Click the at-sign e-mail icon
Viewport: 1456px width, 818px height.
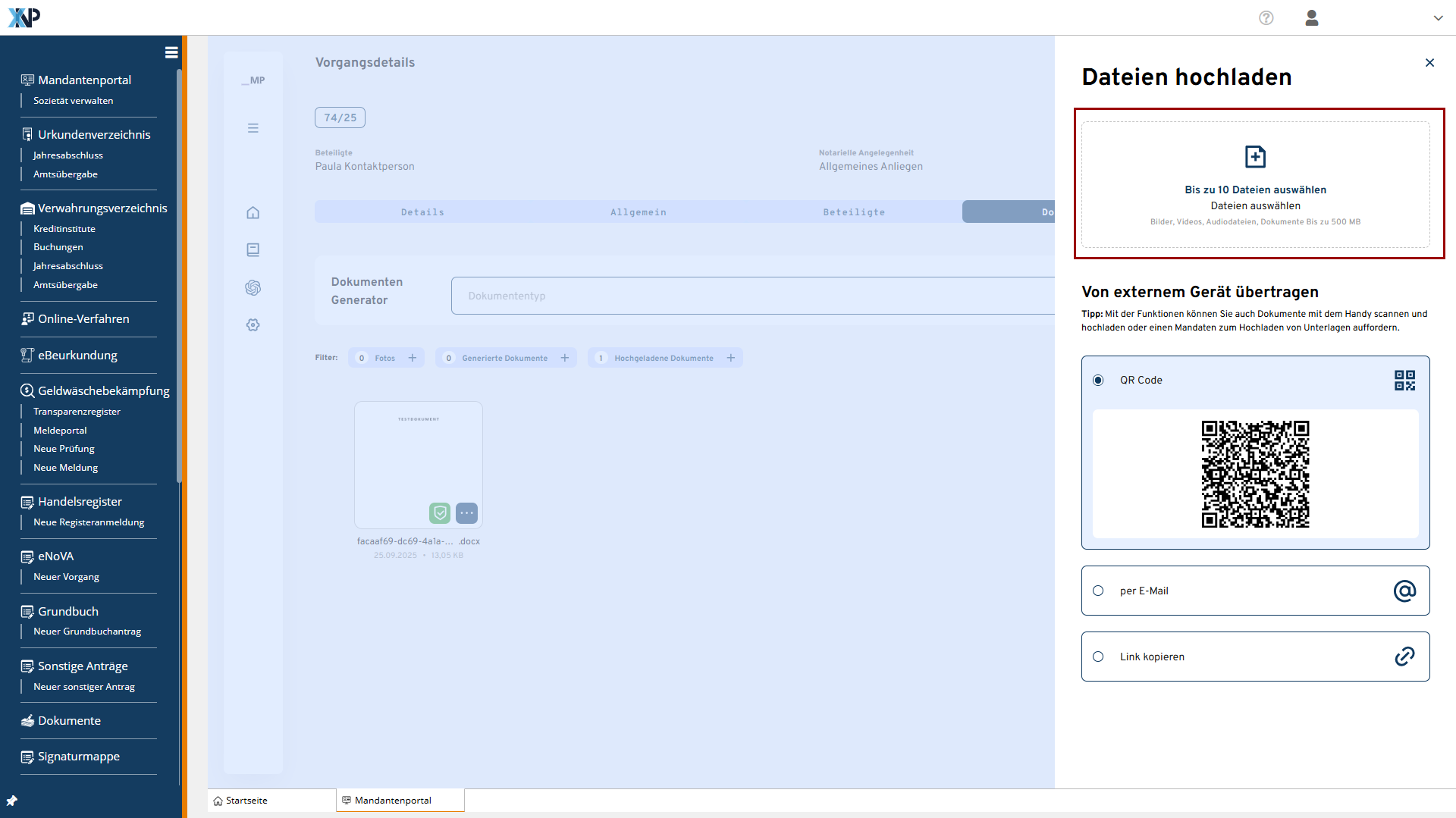(1404, 591)
